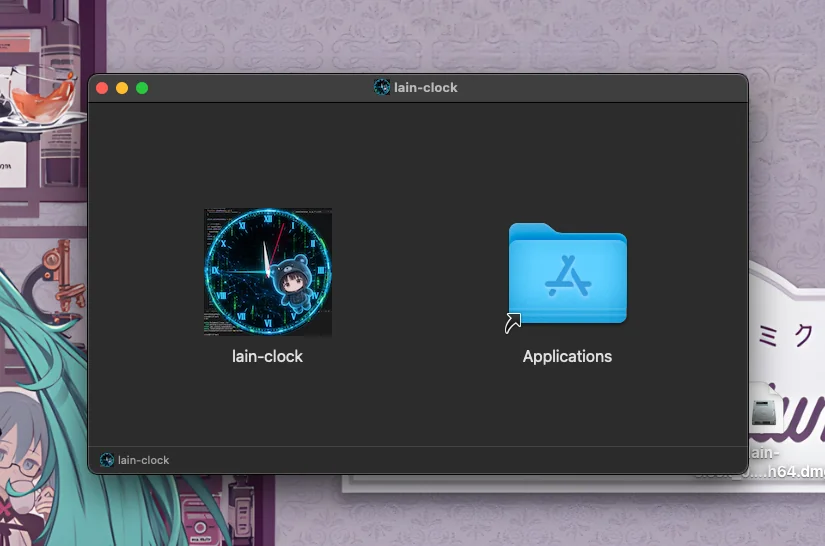Close the lain-clock window with red button
The image size is (825, 546).
(102, 88)
